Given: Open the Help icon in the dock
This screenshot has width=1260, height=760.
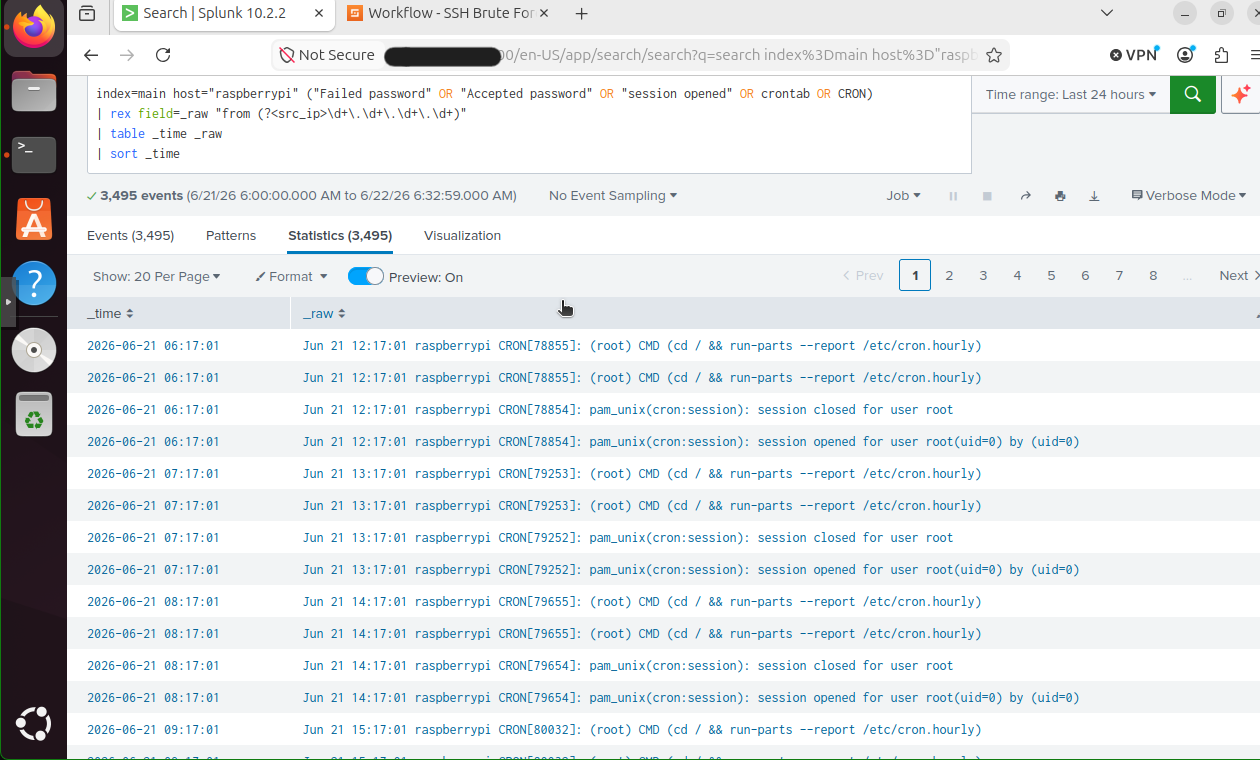Looking at the screenshot, I should [34, 283].
